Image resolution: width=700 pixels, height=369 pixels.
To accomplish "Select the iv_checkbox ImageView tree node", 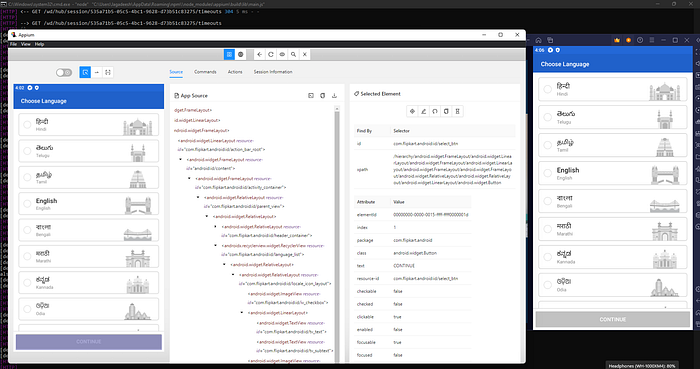I will tap(288, 298).
